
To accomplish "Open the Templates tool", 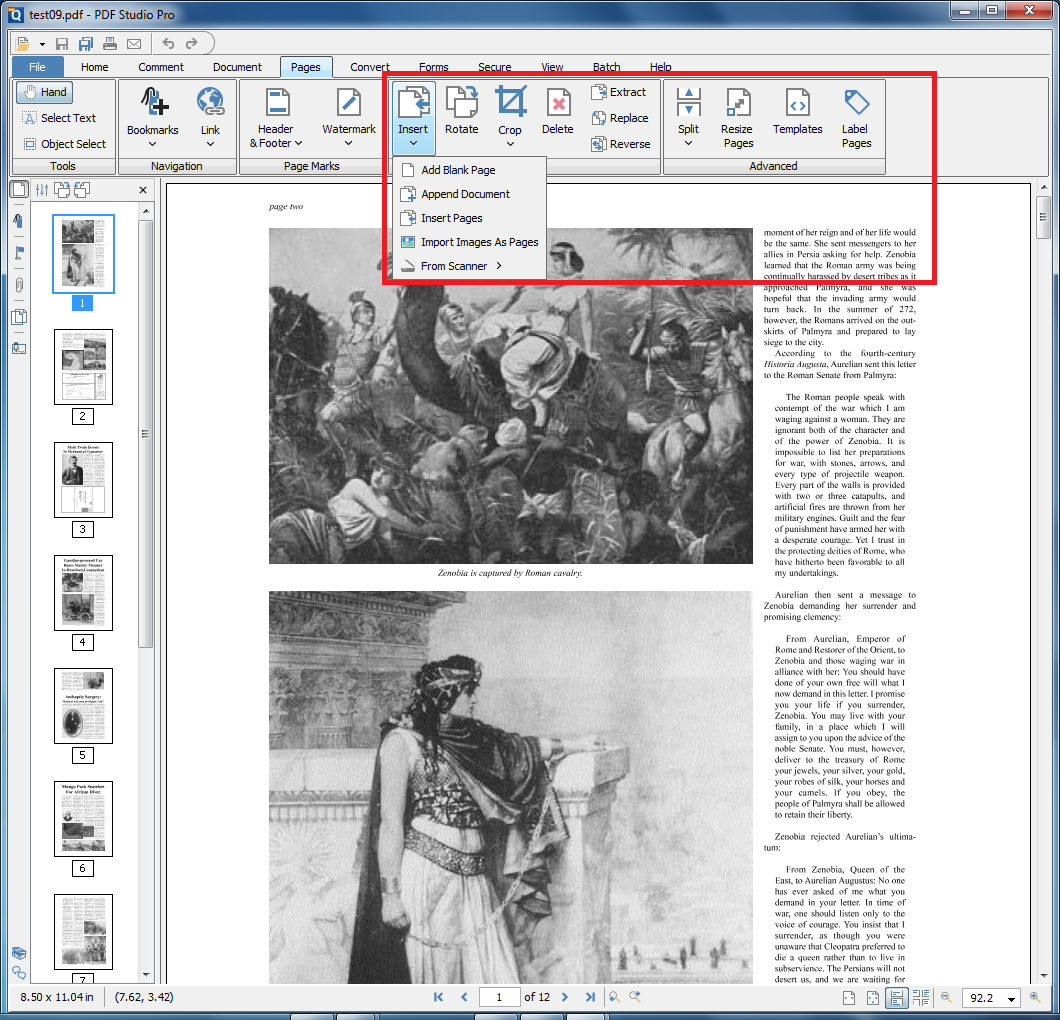I will (x=798, y=110).
